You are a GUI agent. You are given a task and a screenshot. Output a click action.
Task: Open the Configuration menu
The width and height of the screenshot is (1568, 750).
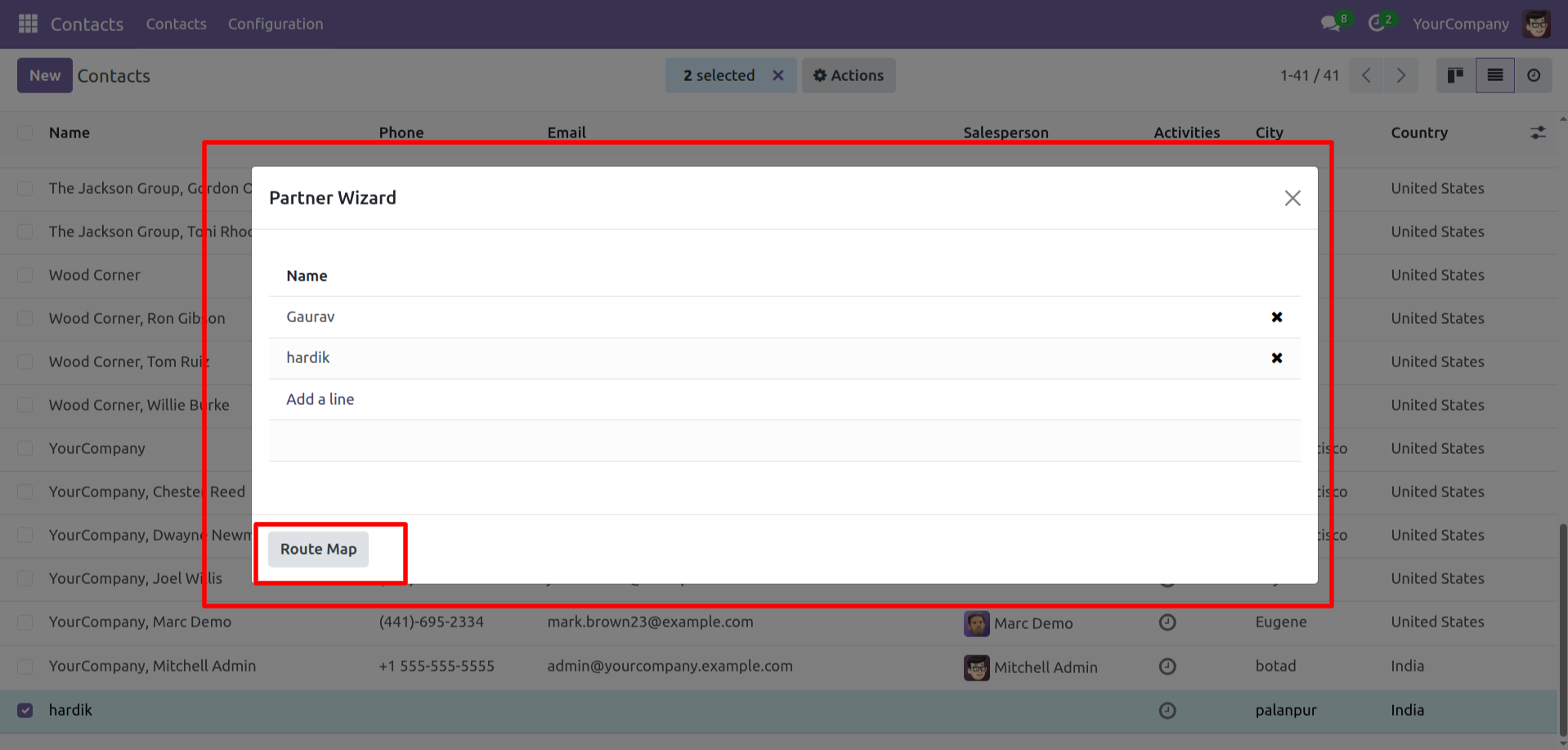[x=276, y=24]
